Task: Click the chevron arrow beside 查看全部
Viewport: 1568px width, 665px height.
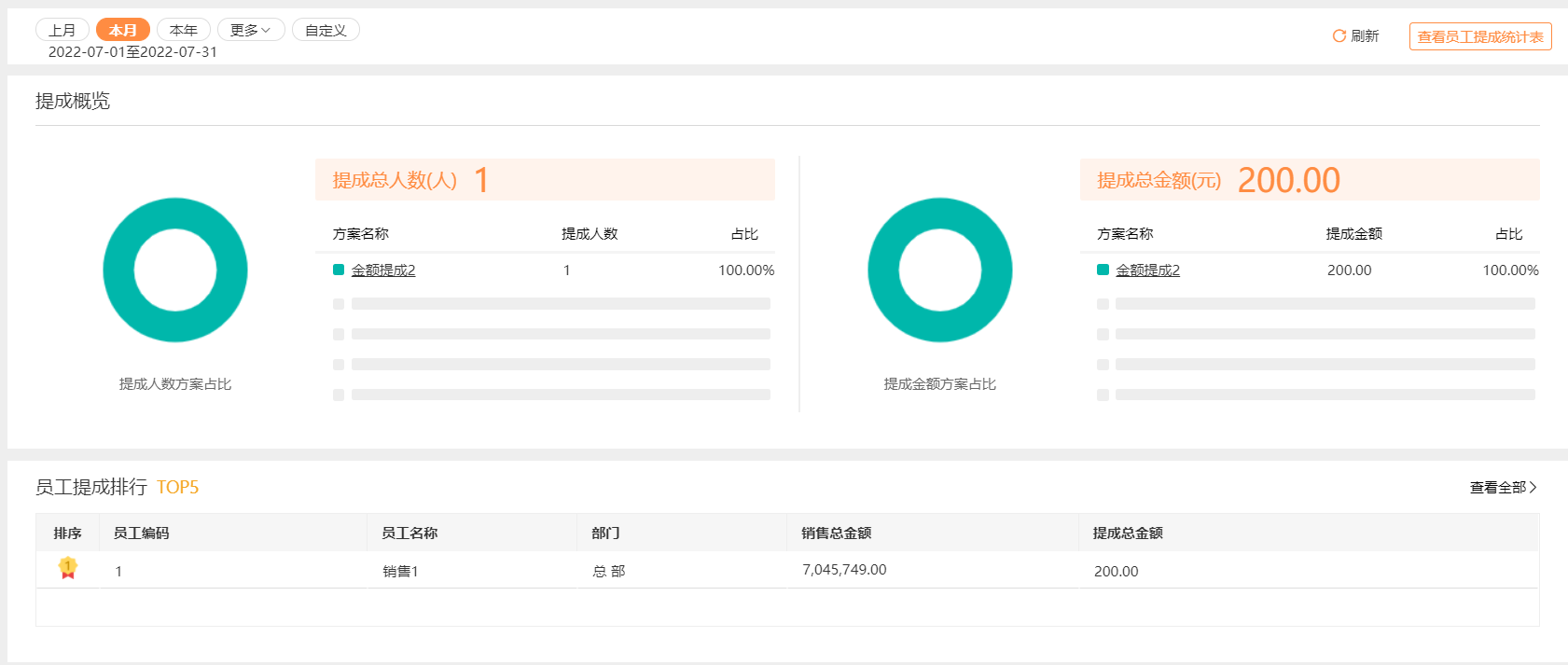Action: [1533, 488]
